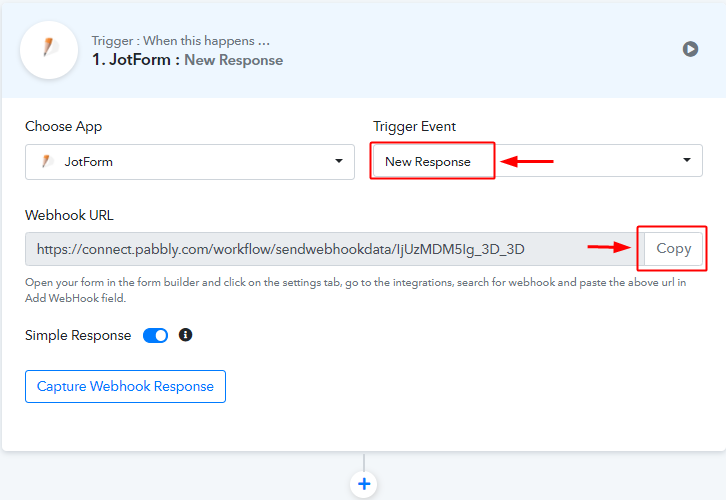Screen dimensions: 726x500
Task: Select the New Response value in Trigger Event
Action: pos(428,162)
